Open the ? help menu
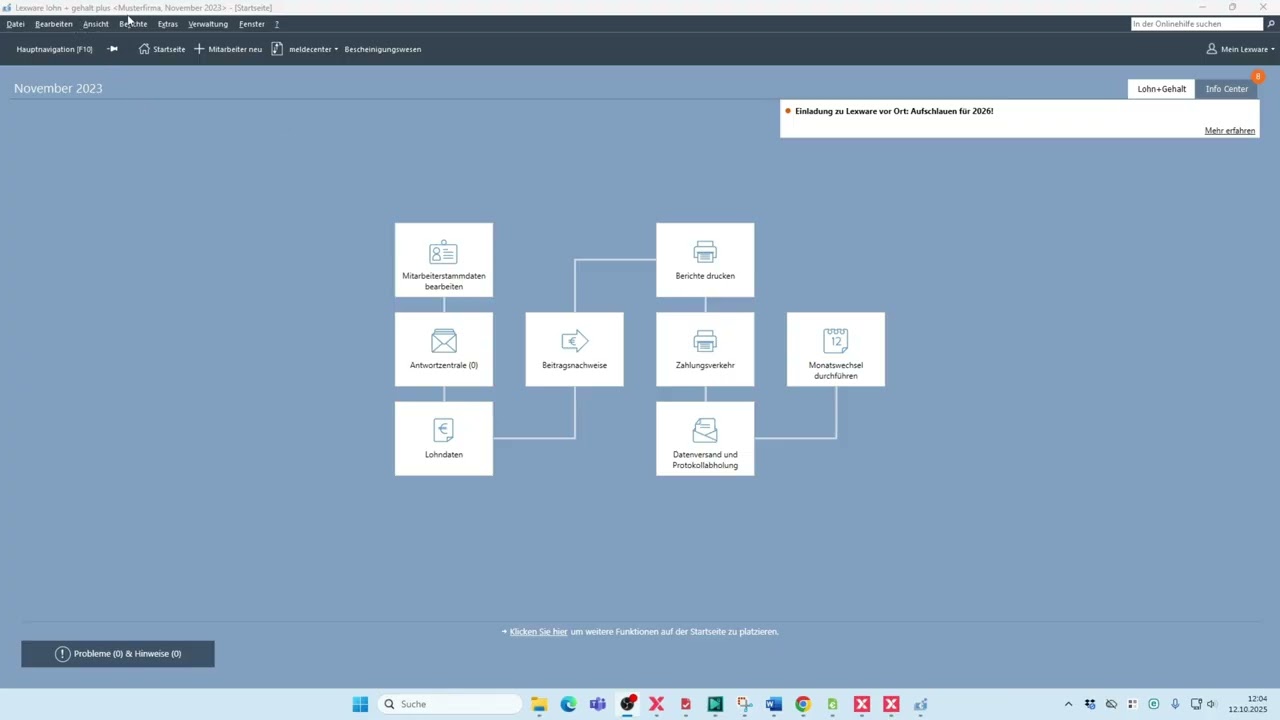This screenshot has height=720, width=1280. click(x=277, y=24)
